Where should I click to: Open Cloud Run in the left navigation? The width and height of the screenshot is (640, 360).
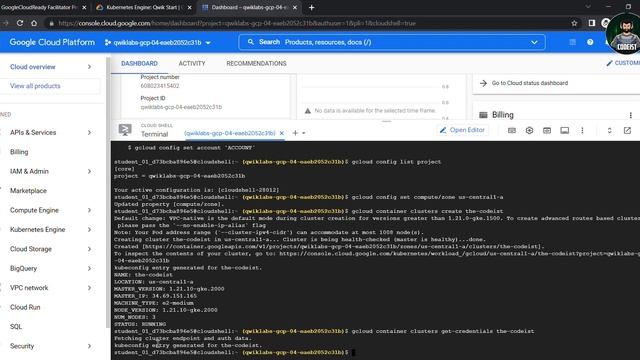25,307
